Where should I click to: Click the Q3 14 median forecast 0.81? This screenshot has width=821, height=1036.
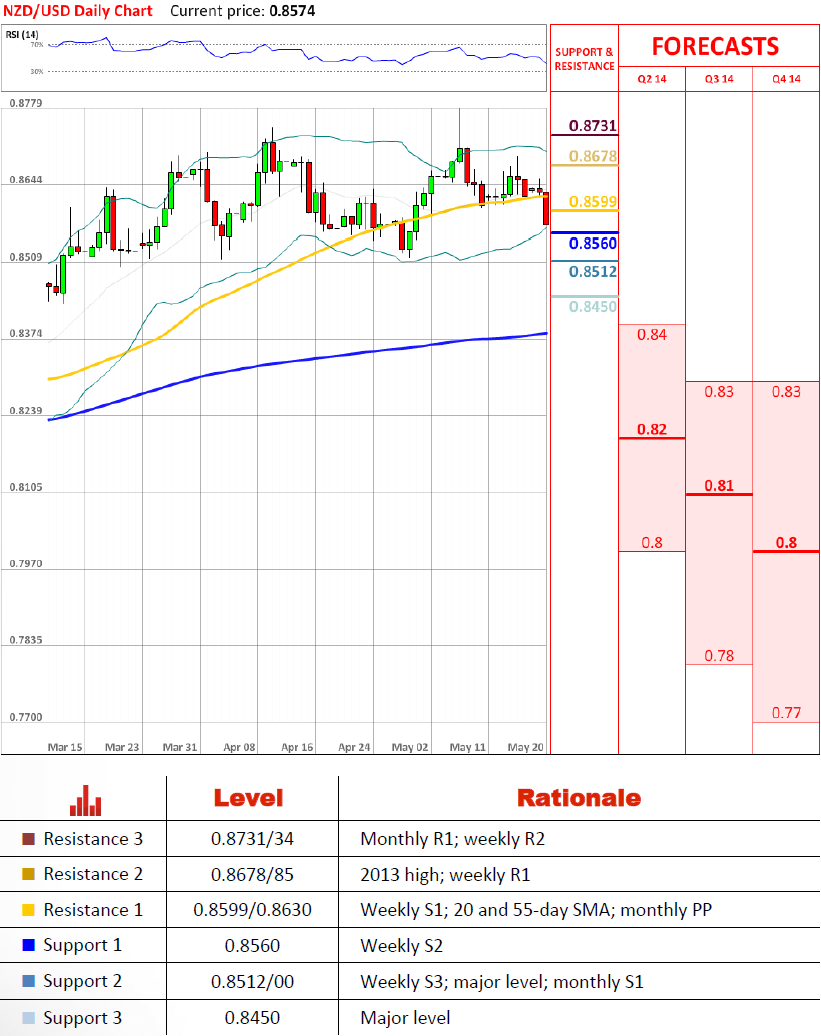point(719,486)
